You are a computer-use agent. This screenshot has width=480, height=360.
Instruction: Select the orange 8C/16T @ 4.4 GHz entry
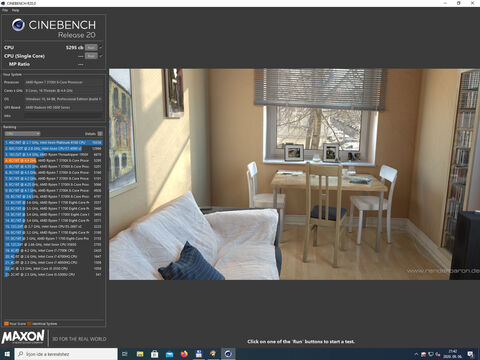coord(53,161)
